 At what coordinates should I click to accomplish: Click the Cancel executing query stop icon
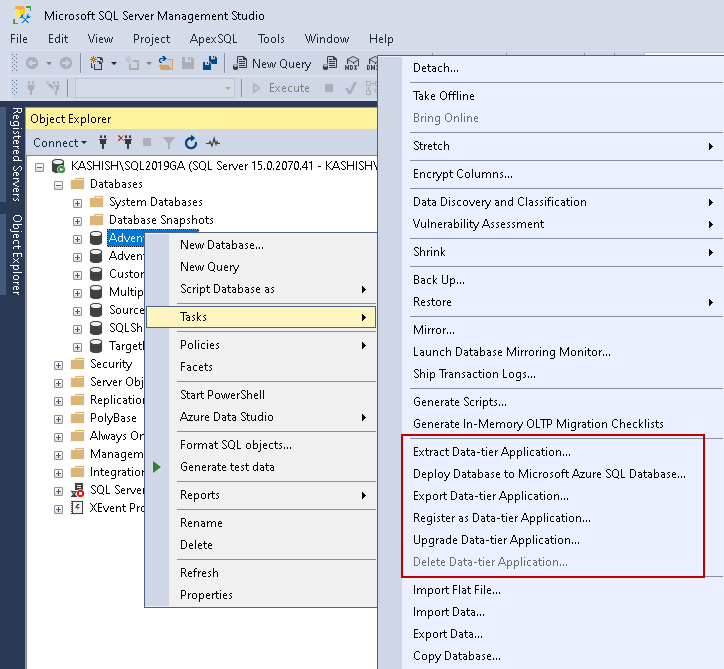(x=329, y=88)
